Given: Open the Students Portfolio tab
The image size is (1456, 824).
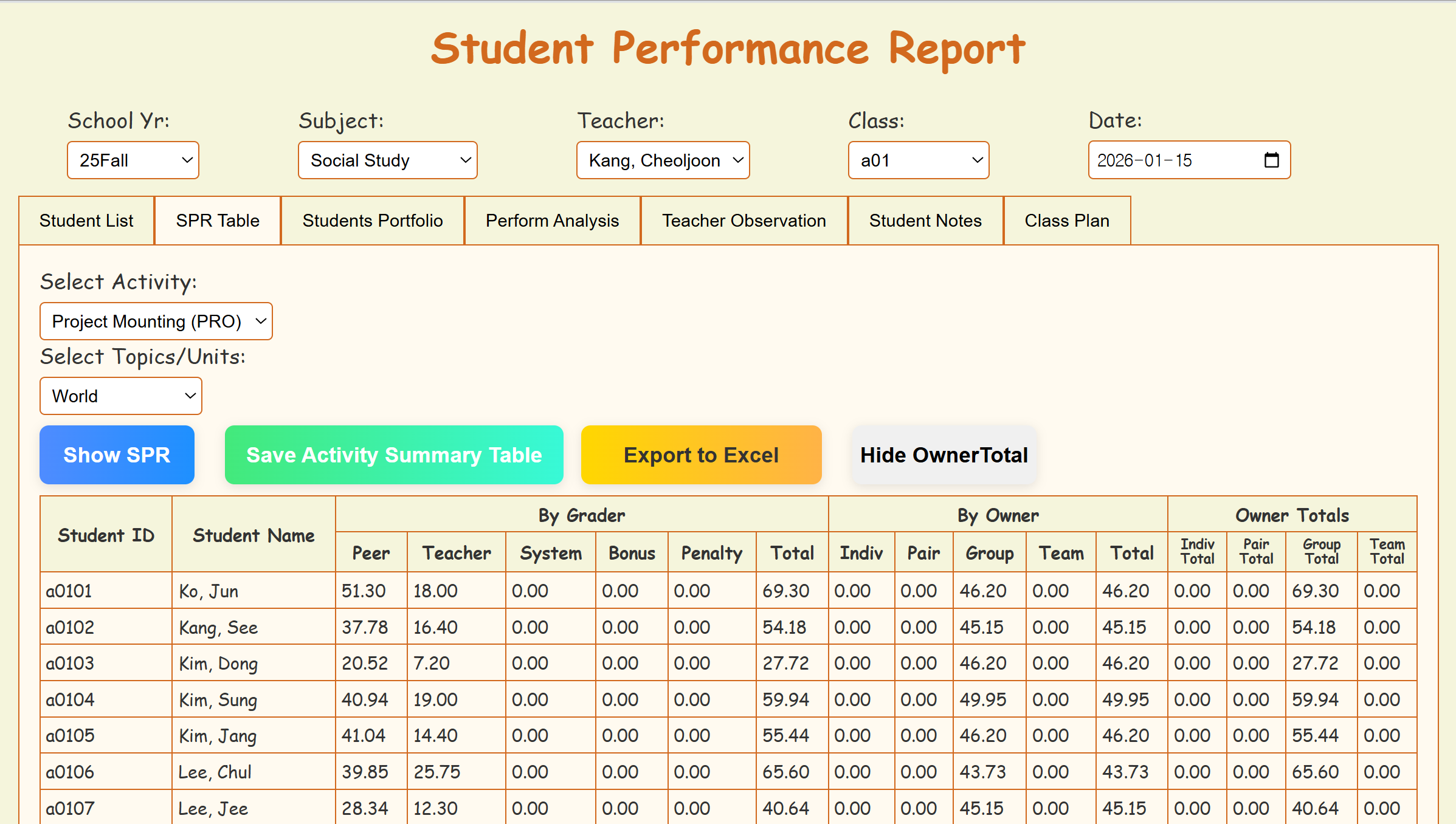Looking at the screenshot, I should 373,221.
